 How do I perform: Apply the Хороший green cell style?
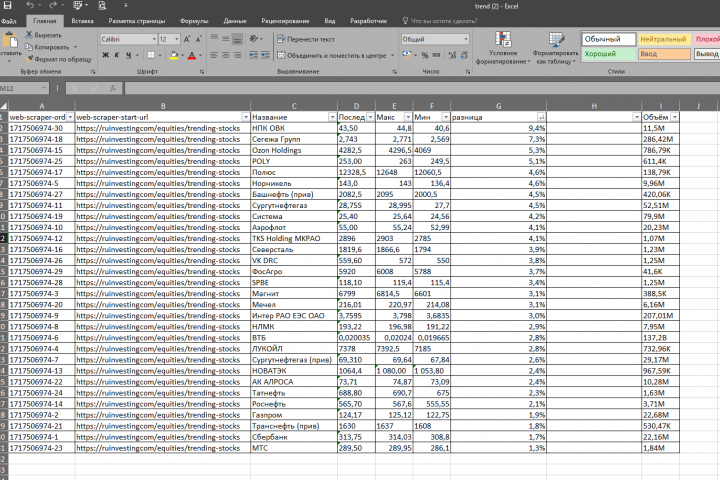click(608, 54)
